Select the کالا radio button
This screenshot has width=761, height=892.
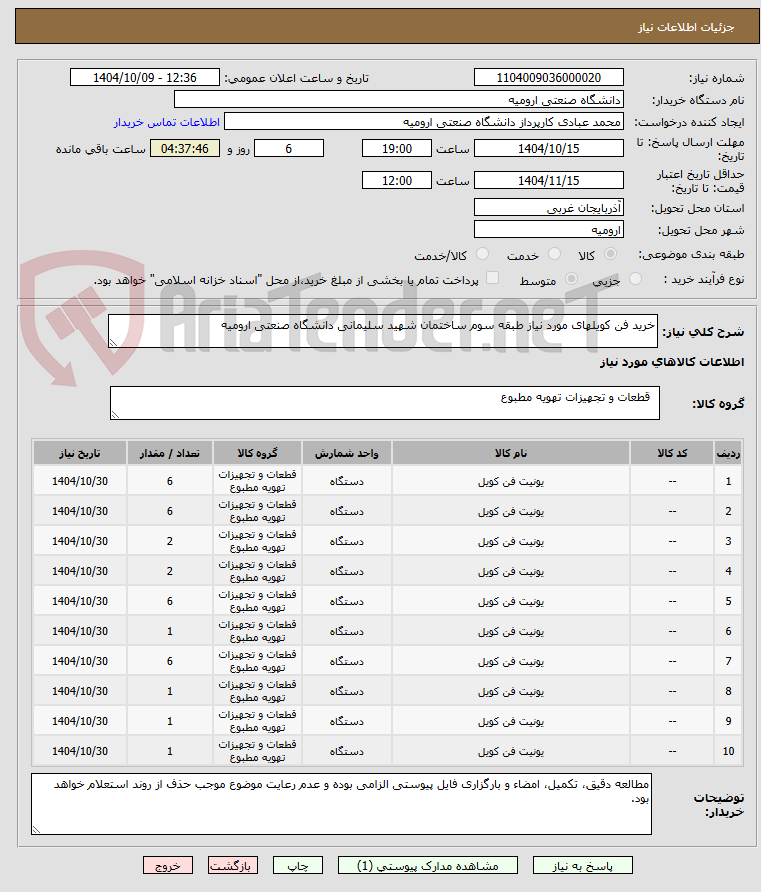(x=610, y=254)
